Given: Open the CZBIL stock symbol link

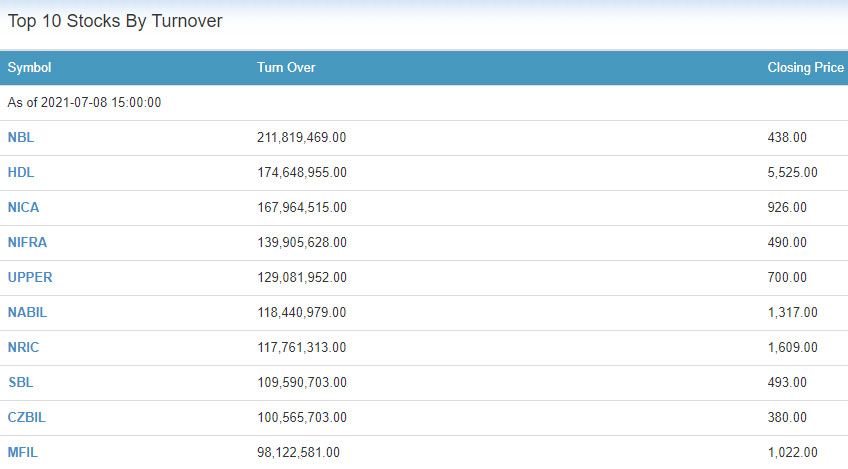Looking at the screenshot, I should pyautogui.click(x=26, y=417).
